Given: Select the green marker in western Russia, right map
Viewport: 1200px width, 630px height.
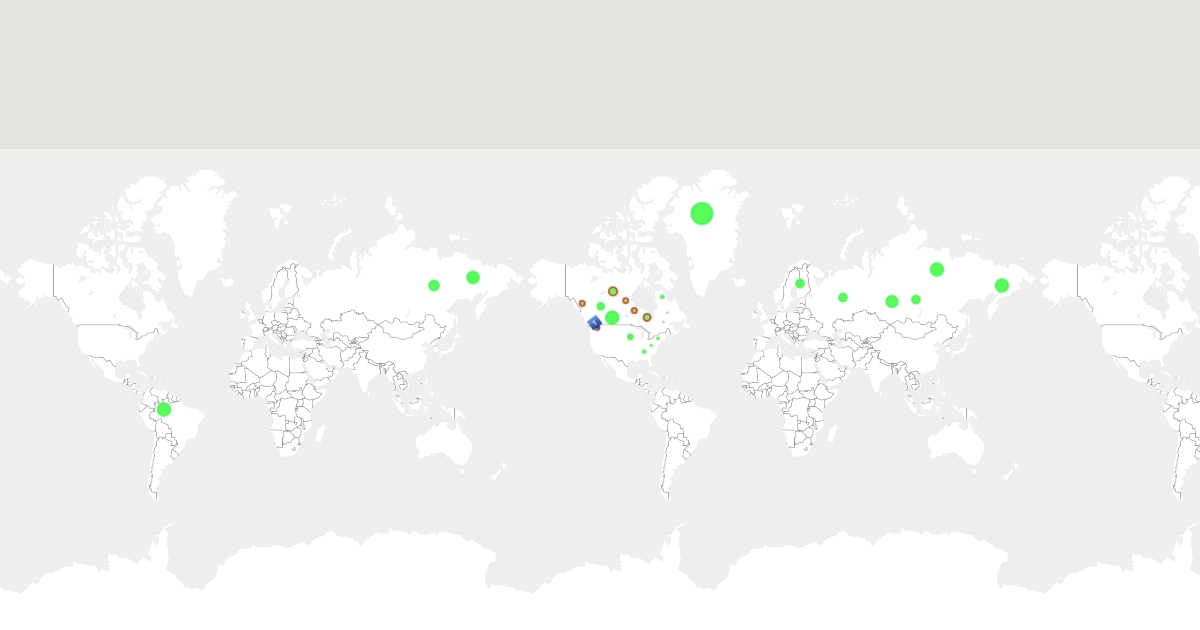Looking at the screenshot, I should tap(843, 297).
